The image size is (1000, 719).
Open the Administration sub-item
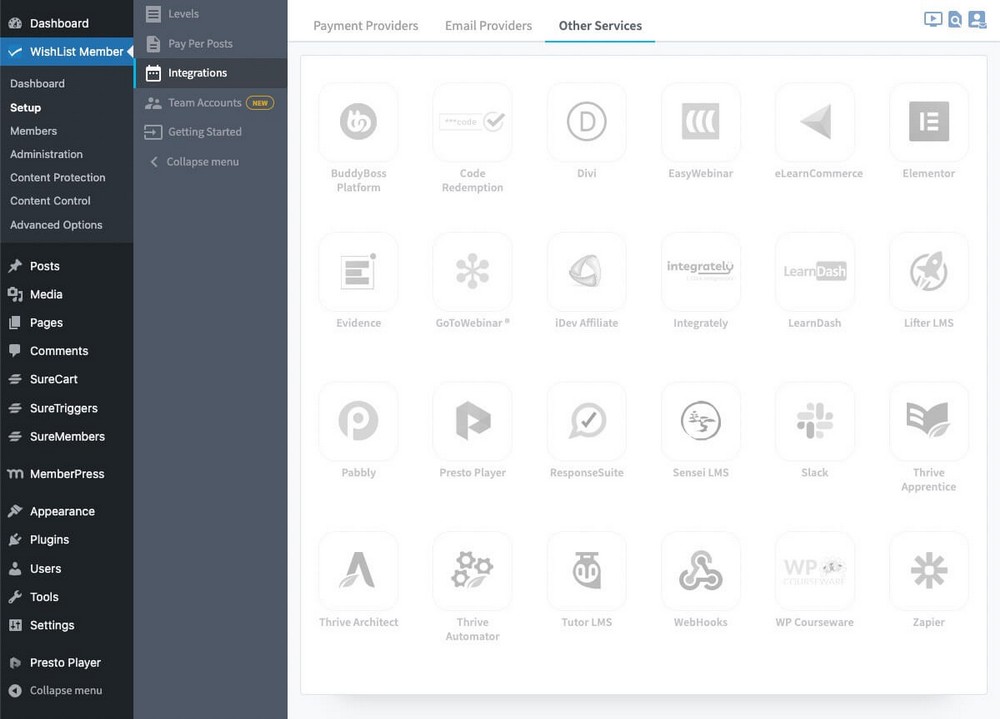[x=46, y=154]
